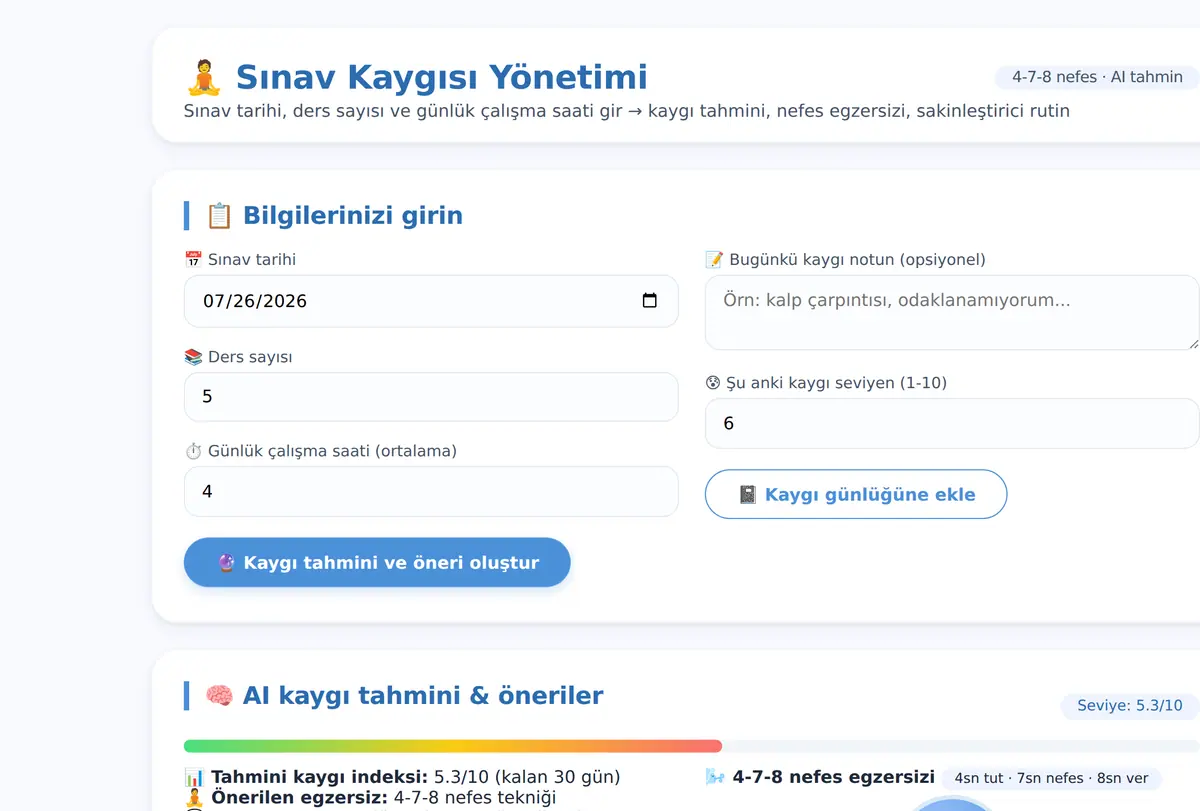The image size is (1200, 811).
Task: Click the Sınav Kaygısı Yönetimi heading
Action: [441, 77]
